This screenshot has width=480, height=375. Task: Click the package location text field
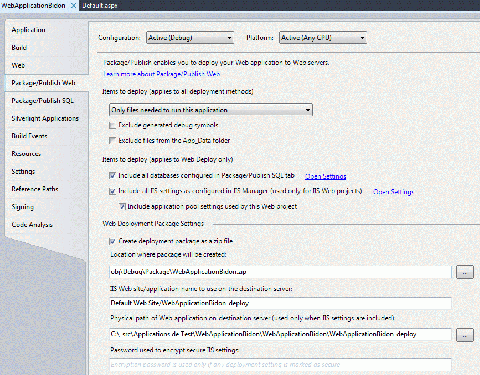[x=280, y=272]
